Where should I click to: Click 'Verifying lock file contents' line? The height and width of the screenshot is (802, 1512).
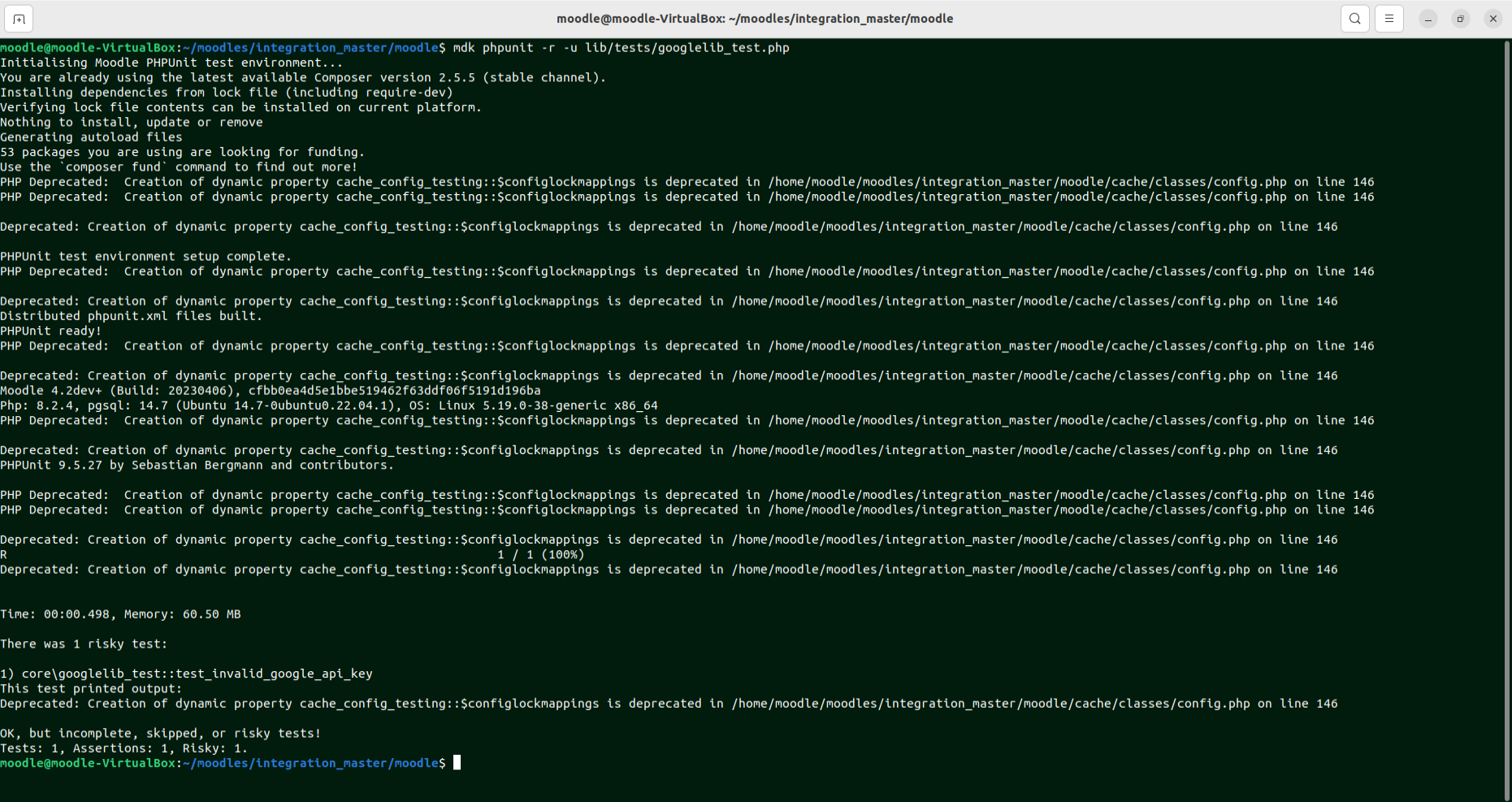coord(240,107)
